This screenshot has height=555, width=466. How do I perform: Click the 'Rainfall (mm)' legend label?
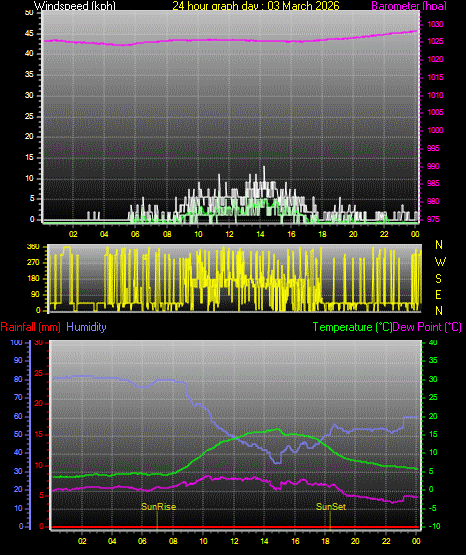(x=30, y=327)
